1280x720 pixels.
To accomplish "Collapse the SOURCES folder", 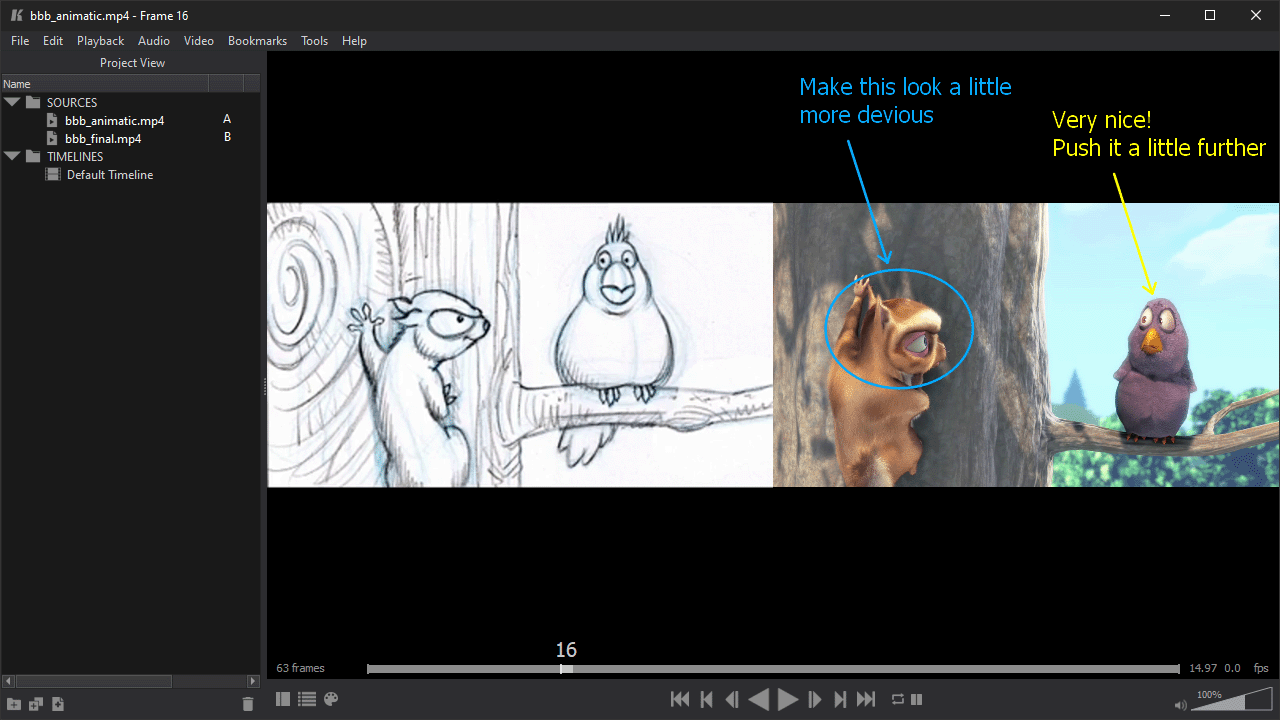I will pos(12,102).
